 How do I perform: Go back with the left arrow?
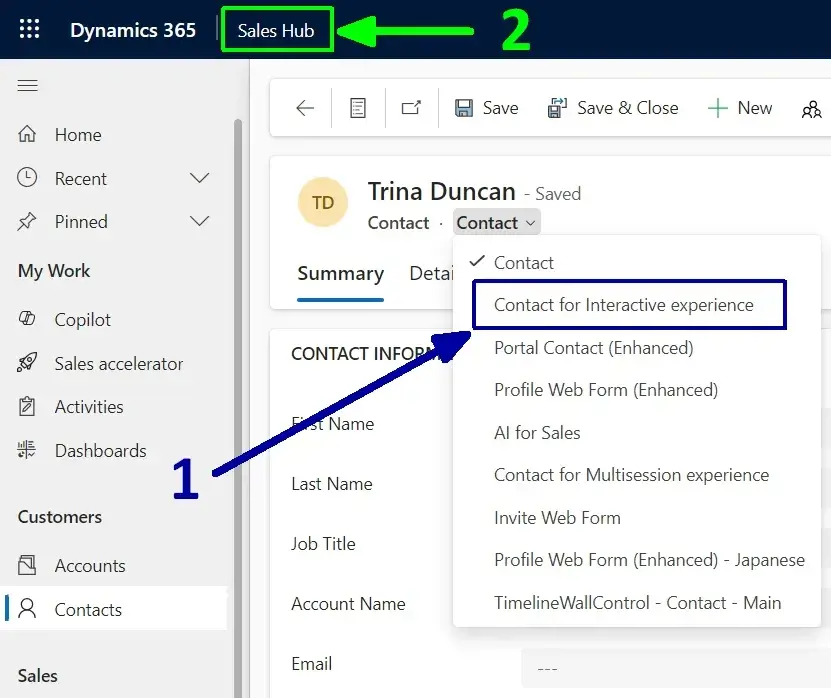[305, 108]
